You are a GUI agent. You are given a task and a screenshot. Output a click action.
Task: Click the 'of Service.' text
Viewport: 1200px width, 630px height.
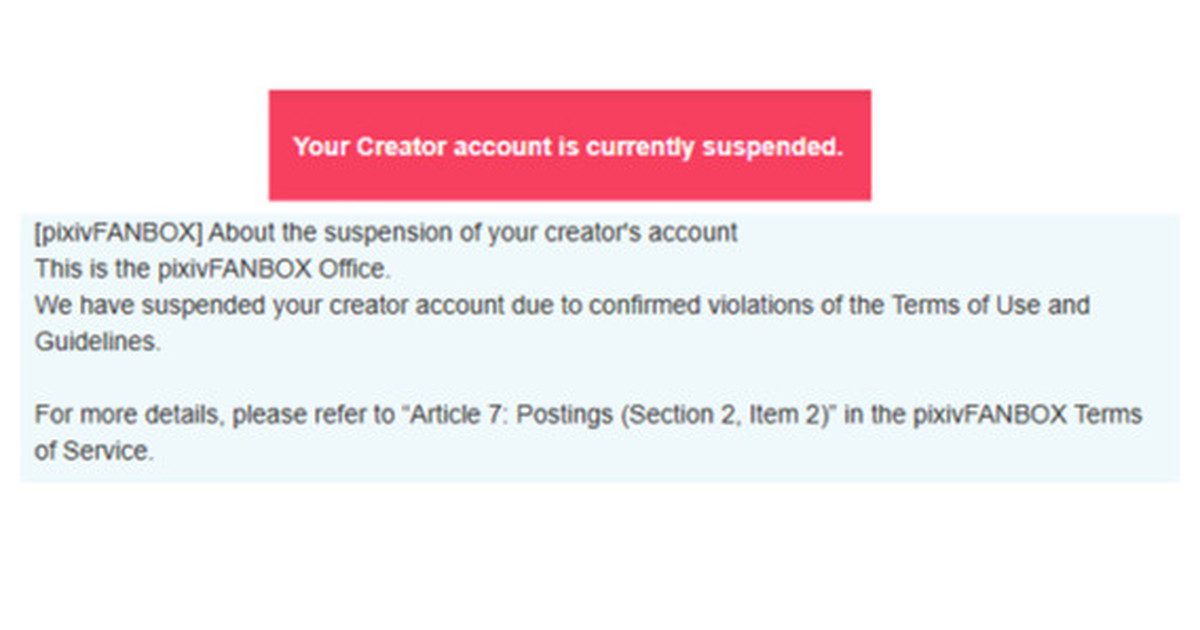94,451
